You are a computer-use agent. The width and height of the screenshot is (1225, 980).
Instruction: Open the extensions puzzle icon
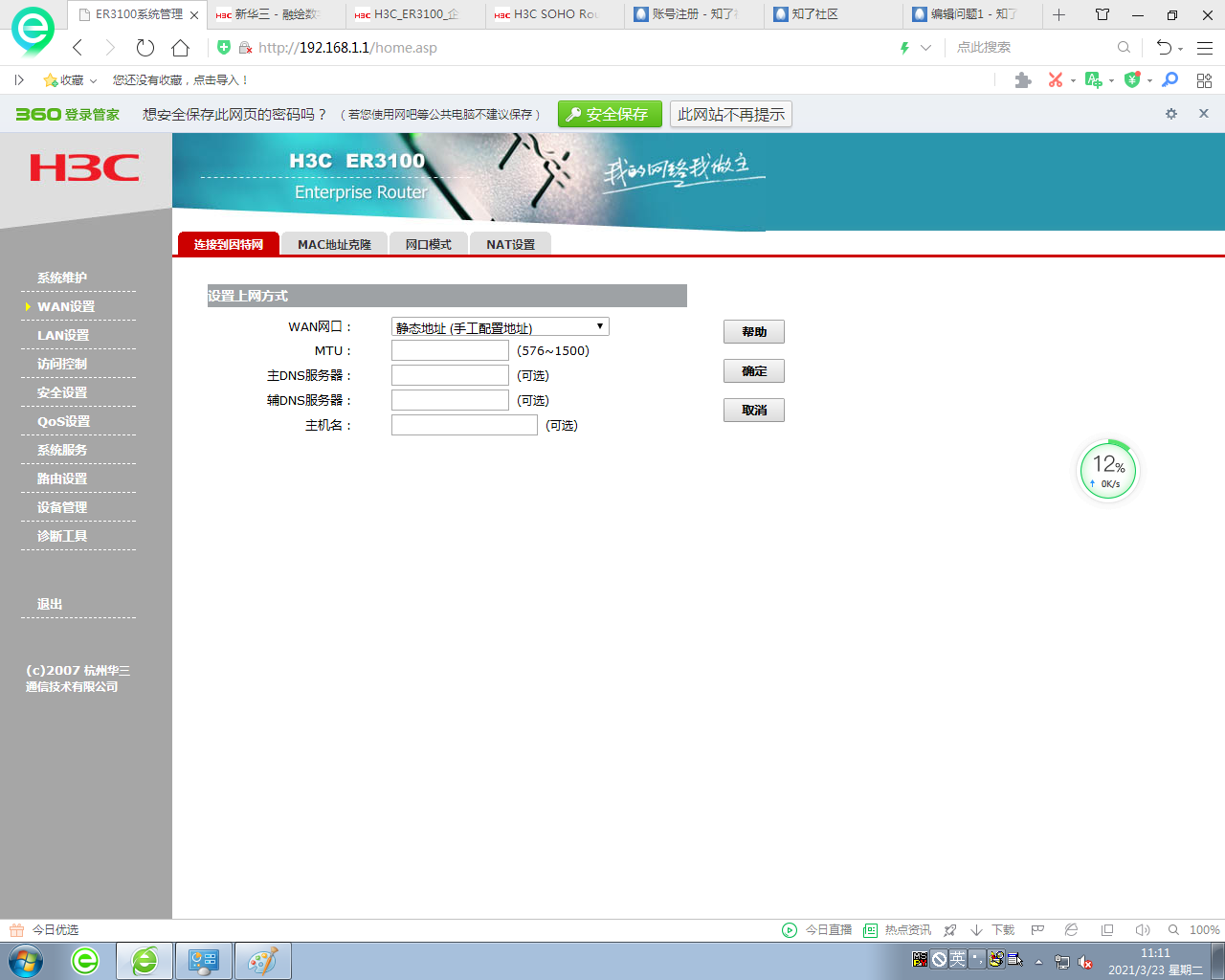pyautogui.click(x=1023, y=80)
